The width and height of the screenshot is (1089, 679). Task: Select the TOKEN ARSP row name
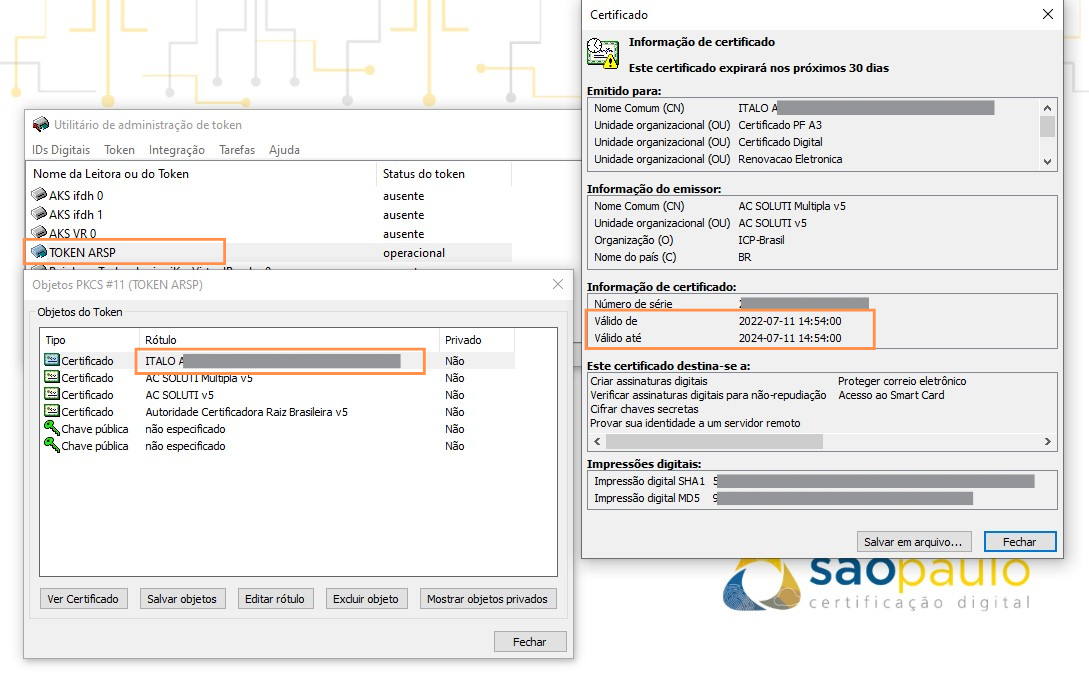[83, 253]
